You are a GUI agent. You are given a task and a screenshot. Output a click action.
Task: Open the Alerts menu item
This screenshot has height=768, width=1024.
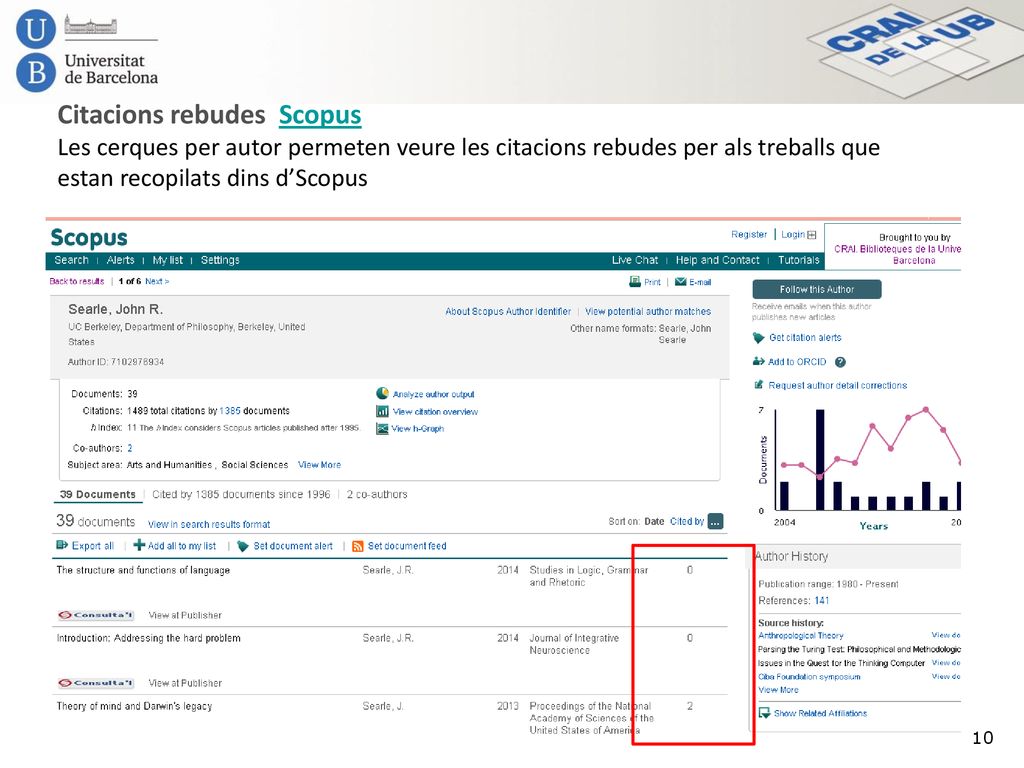(120, 260)
